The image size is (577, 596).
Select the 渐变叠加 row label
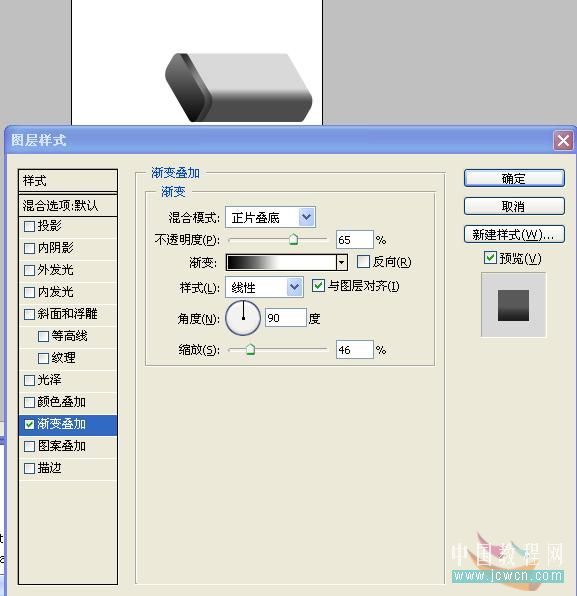click(62, 424)
